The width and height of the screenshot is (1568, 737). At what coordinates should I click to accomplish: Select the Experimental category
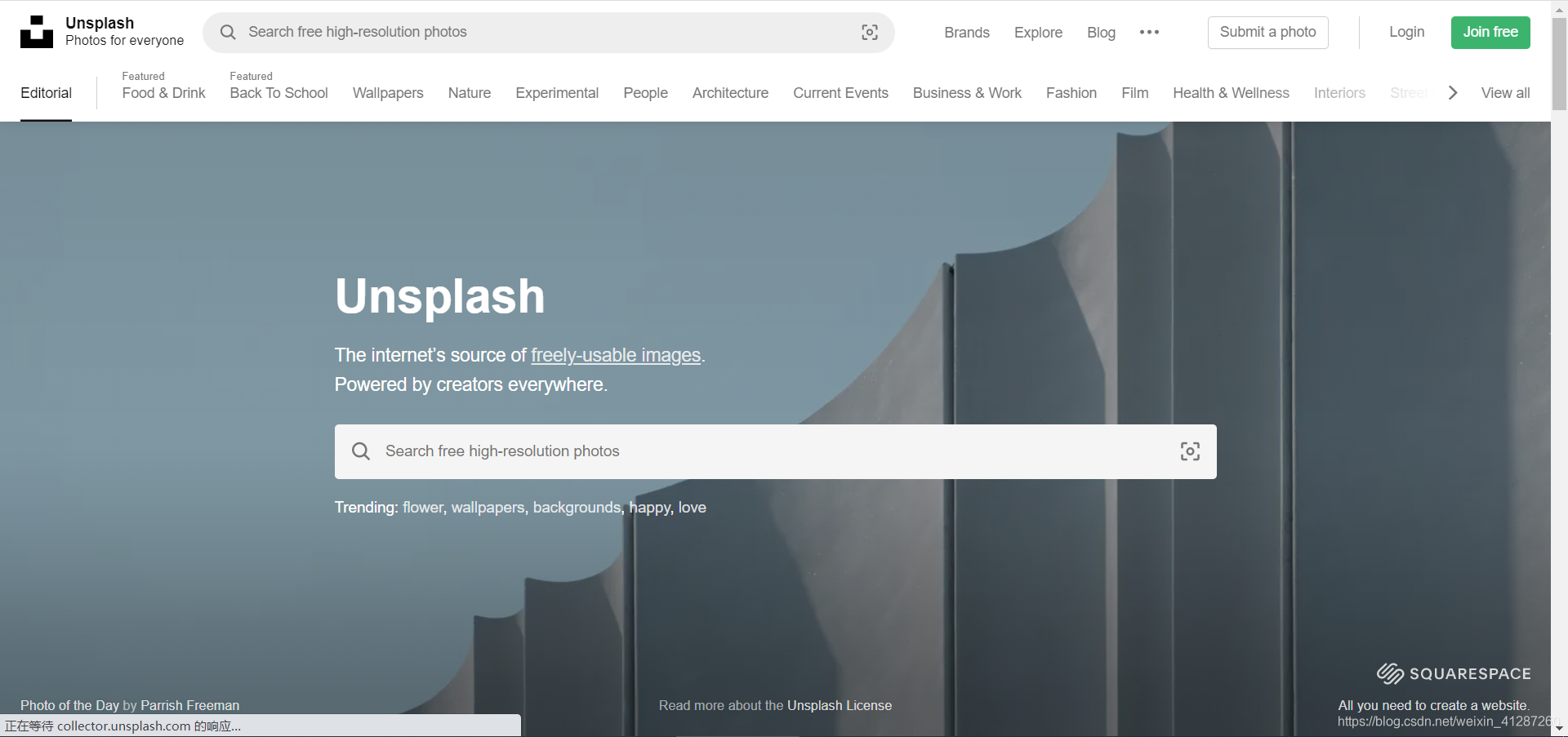click(x=557, y=93)
